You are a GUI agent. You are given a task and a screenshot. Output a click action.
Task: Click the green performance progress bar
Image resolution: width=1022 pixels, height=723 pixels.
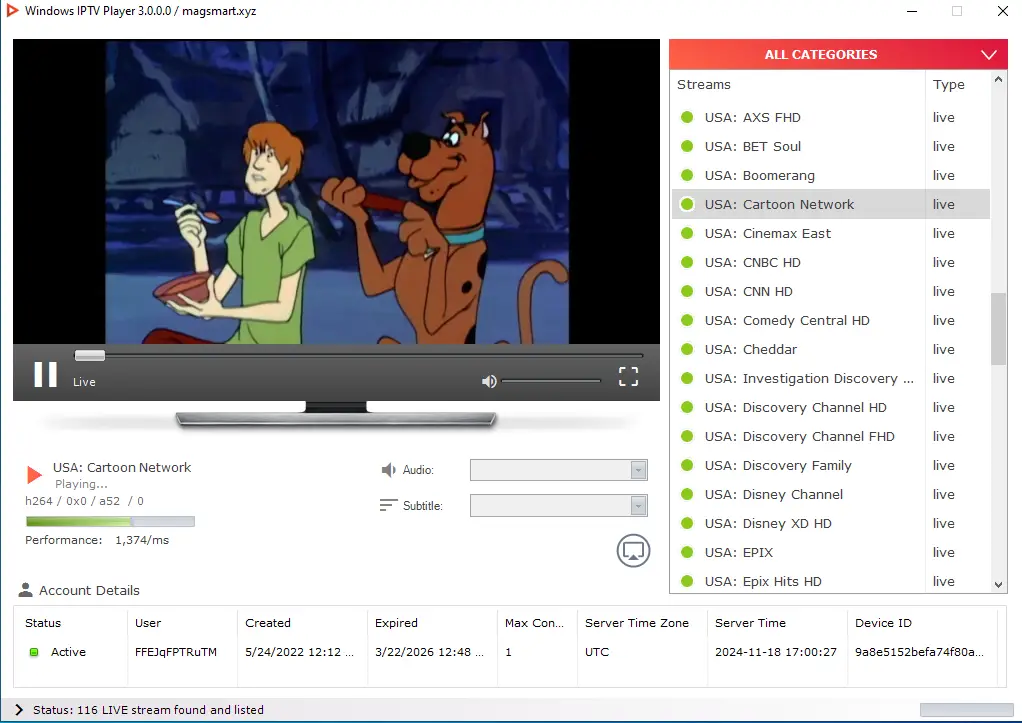110,522
